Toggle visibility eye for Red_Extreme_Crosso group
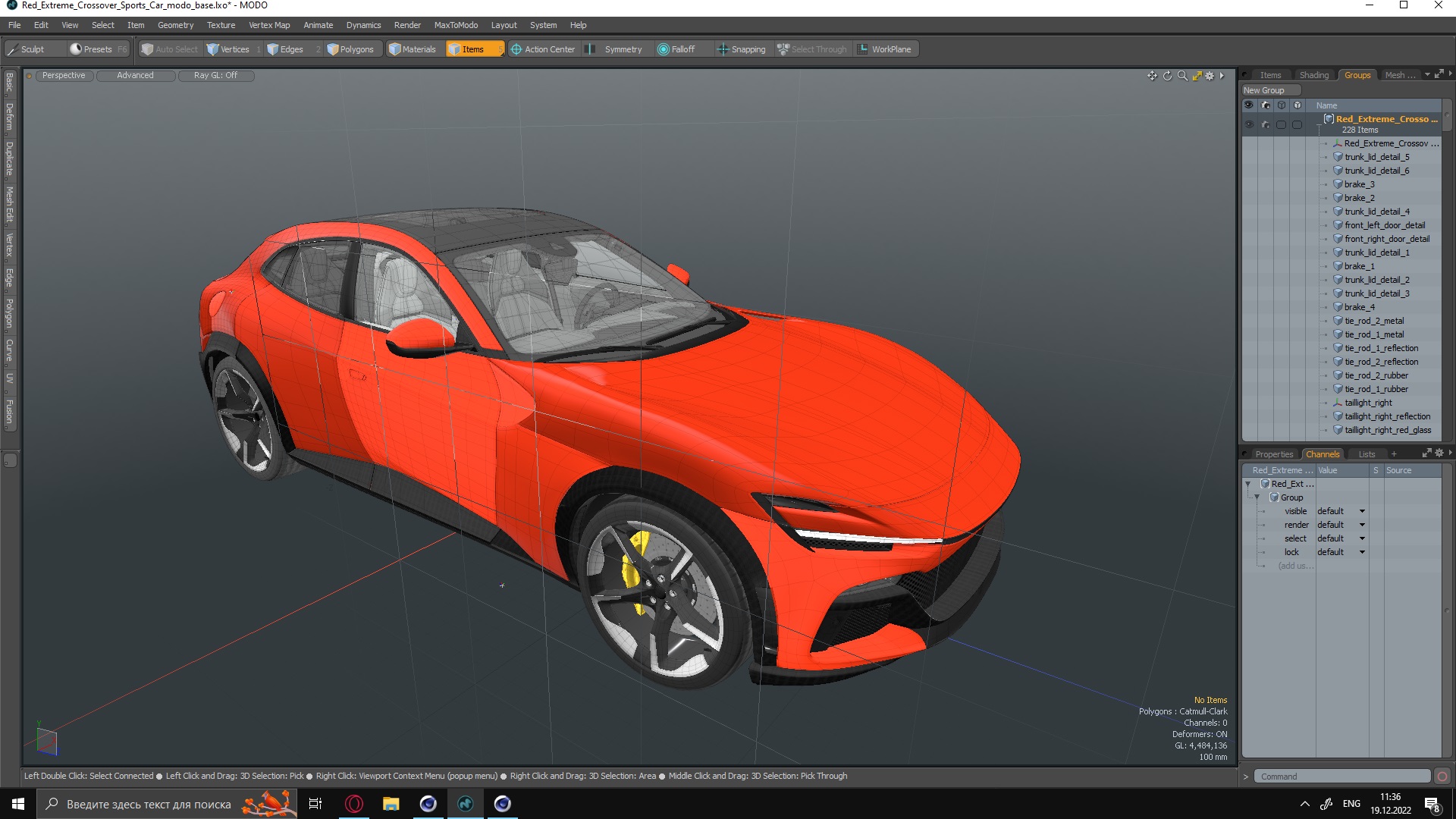Viewport: 1456px width, 819px height. click(x=1249, y=124)
